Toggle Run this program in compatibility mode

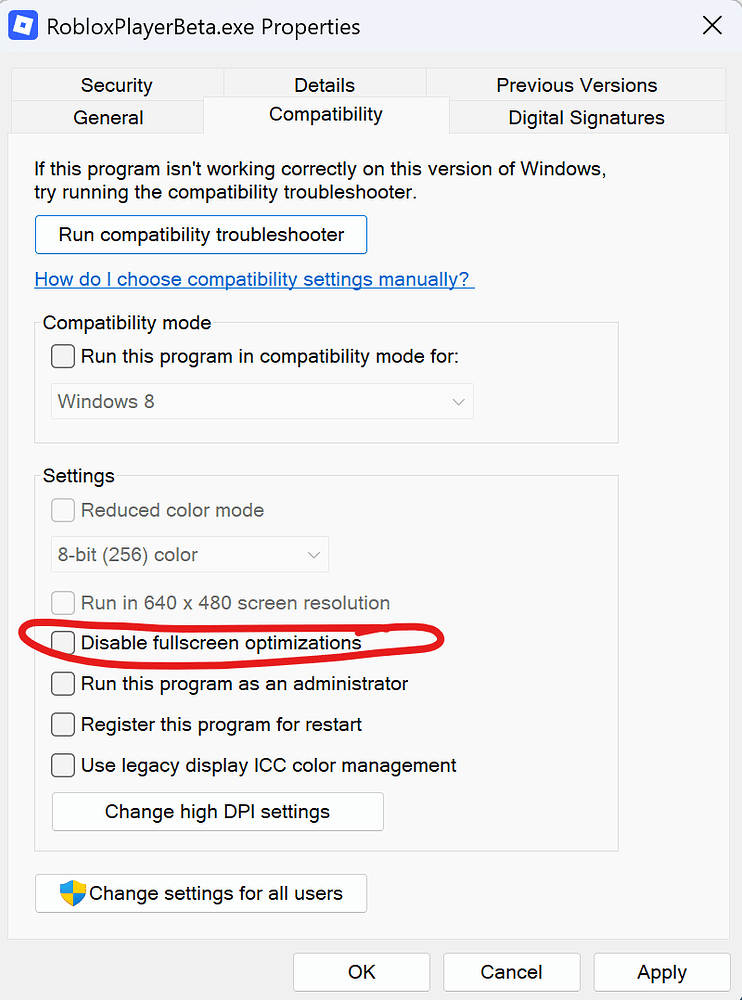click(x=63, y=356)
